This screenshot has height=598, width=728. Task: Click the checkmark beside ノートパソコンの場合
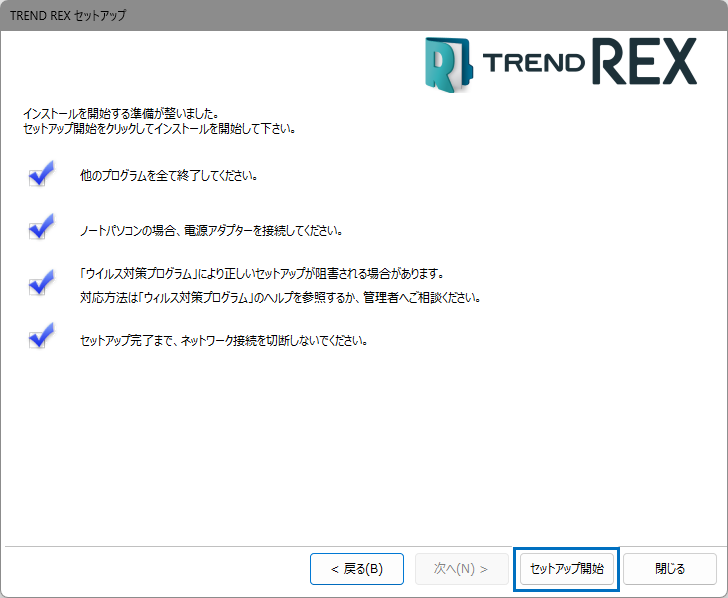(41, 227)
